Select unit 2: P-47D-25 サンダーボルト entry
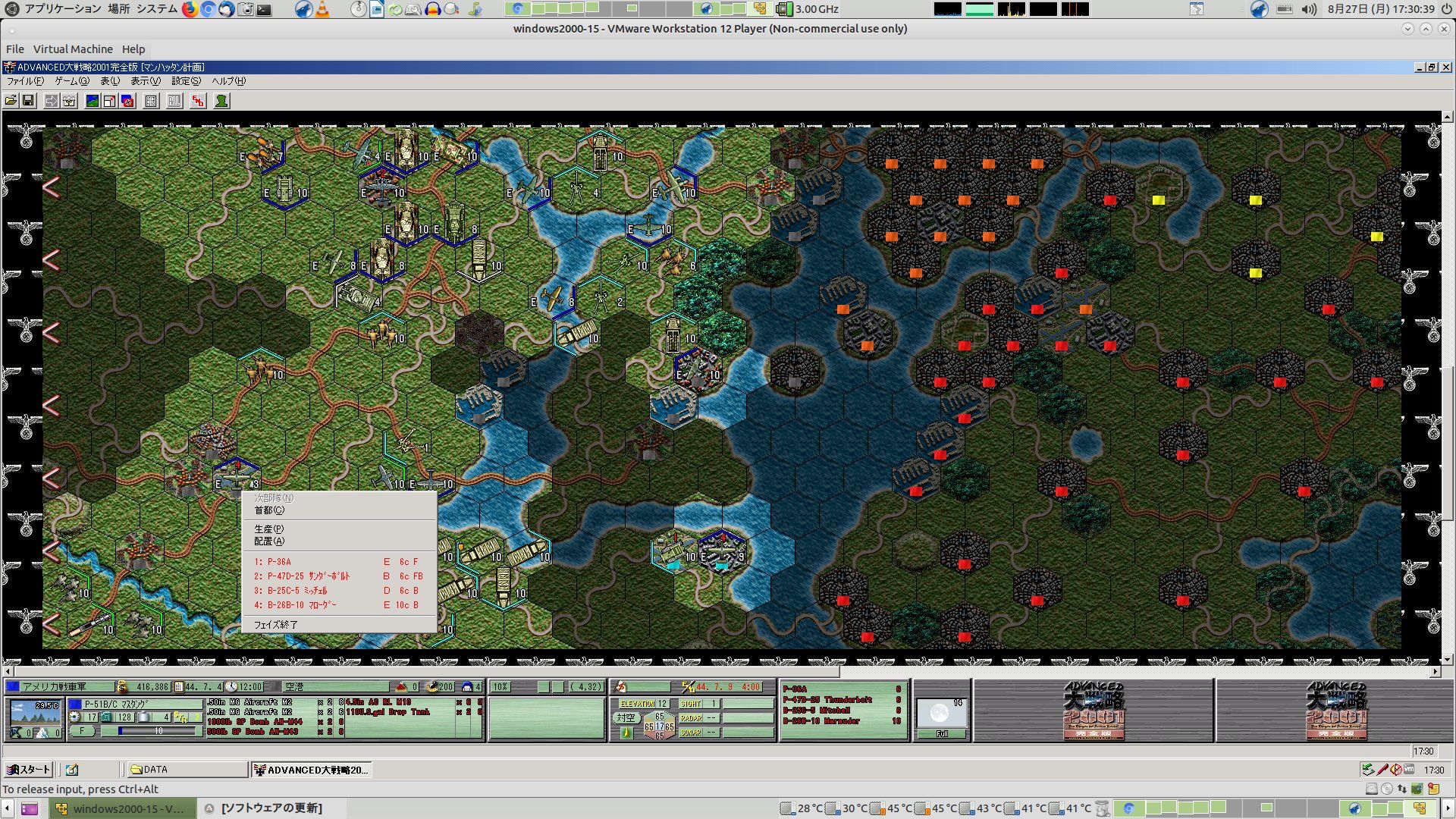 [x=339, y=576]
